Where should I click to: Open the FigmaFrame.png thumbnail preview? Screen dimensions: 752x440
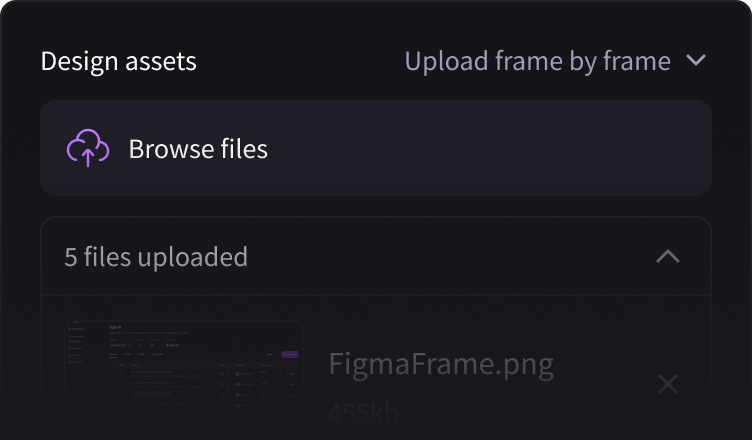pyautogui.click(x=184, y=366)
